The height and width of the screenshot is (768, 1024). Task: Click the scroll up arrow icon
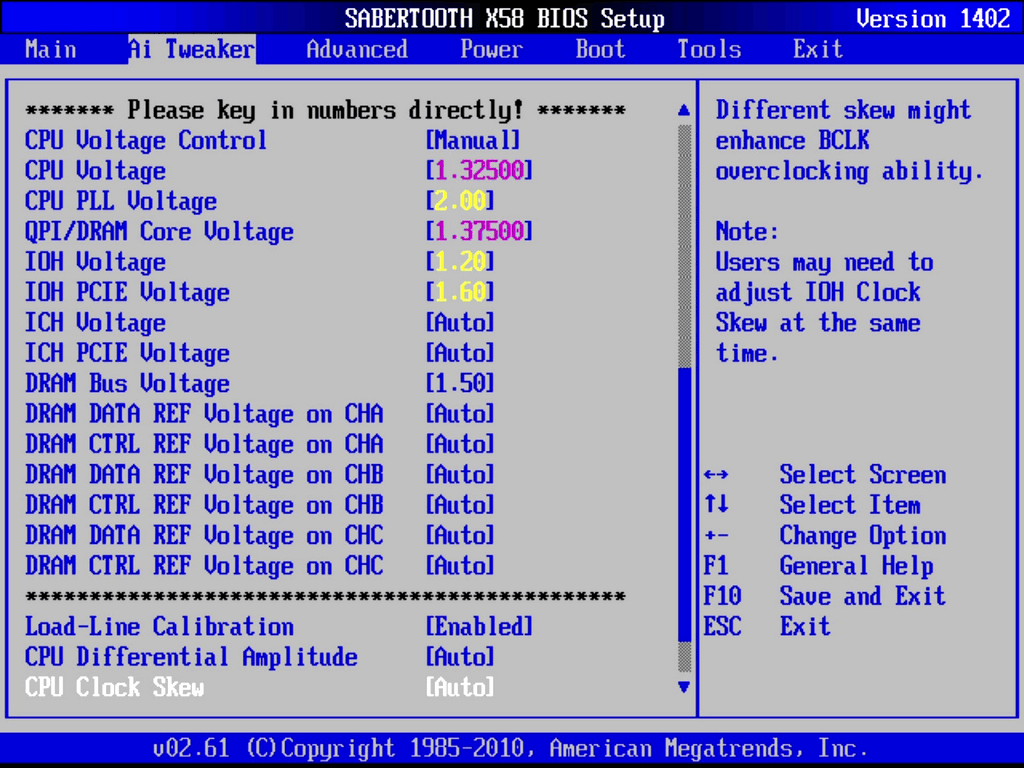(x=684, y=110)
